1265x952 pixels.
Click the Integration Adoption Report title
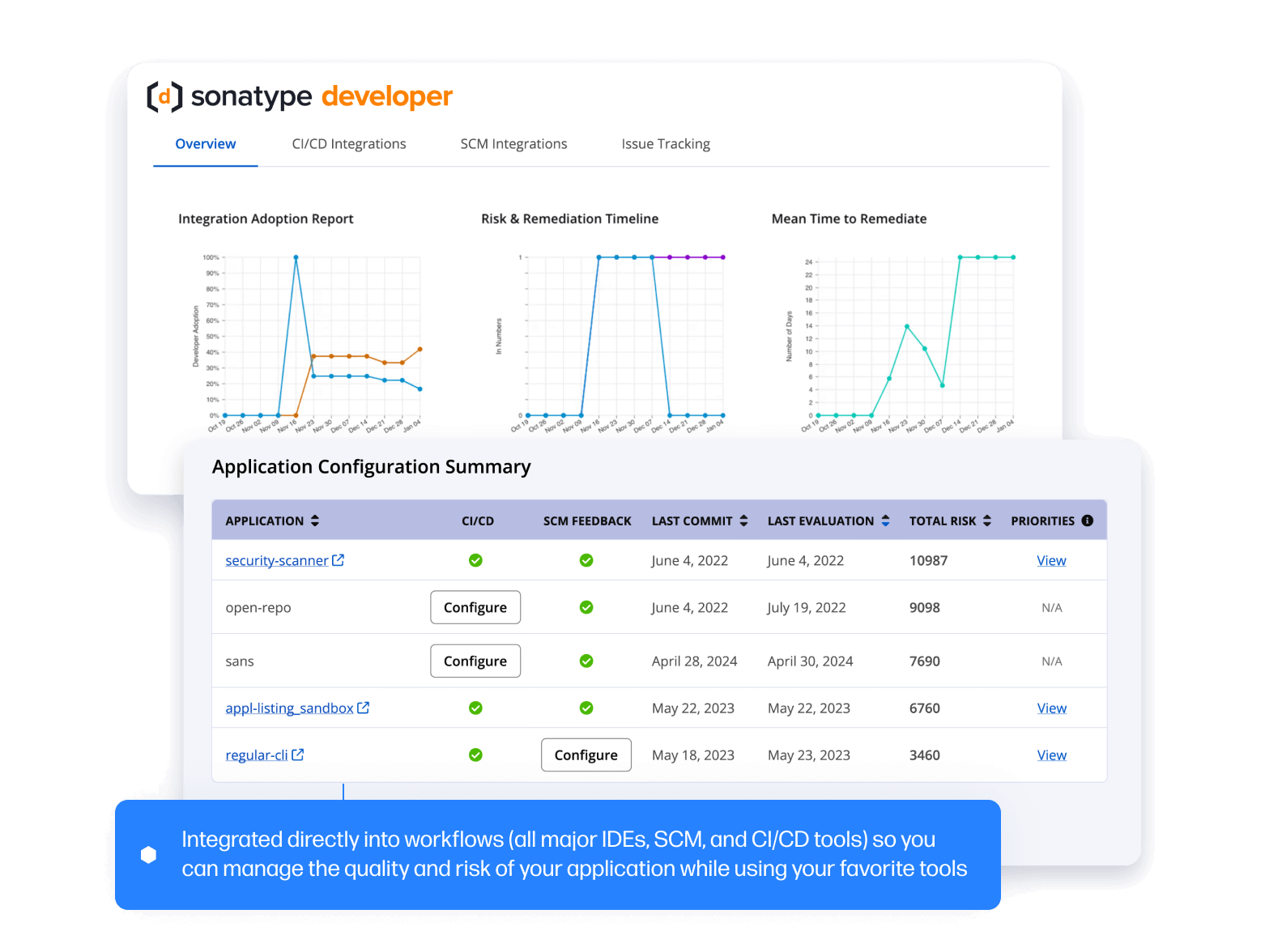[266, 219]
